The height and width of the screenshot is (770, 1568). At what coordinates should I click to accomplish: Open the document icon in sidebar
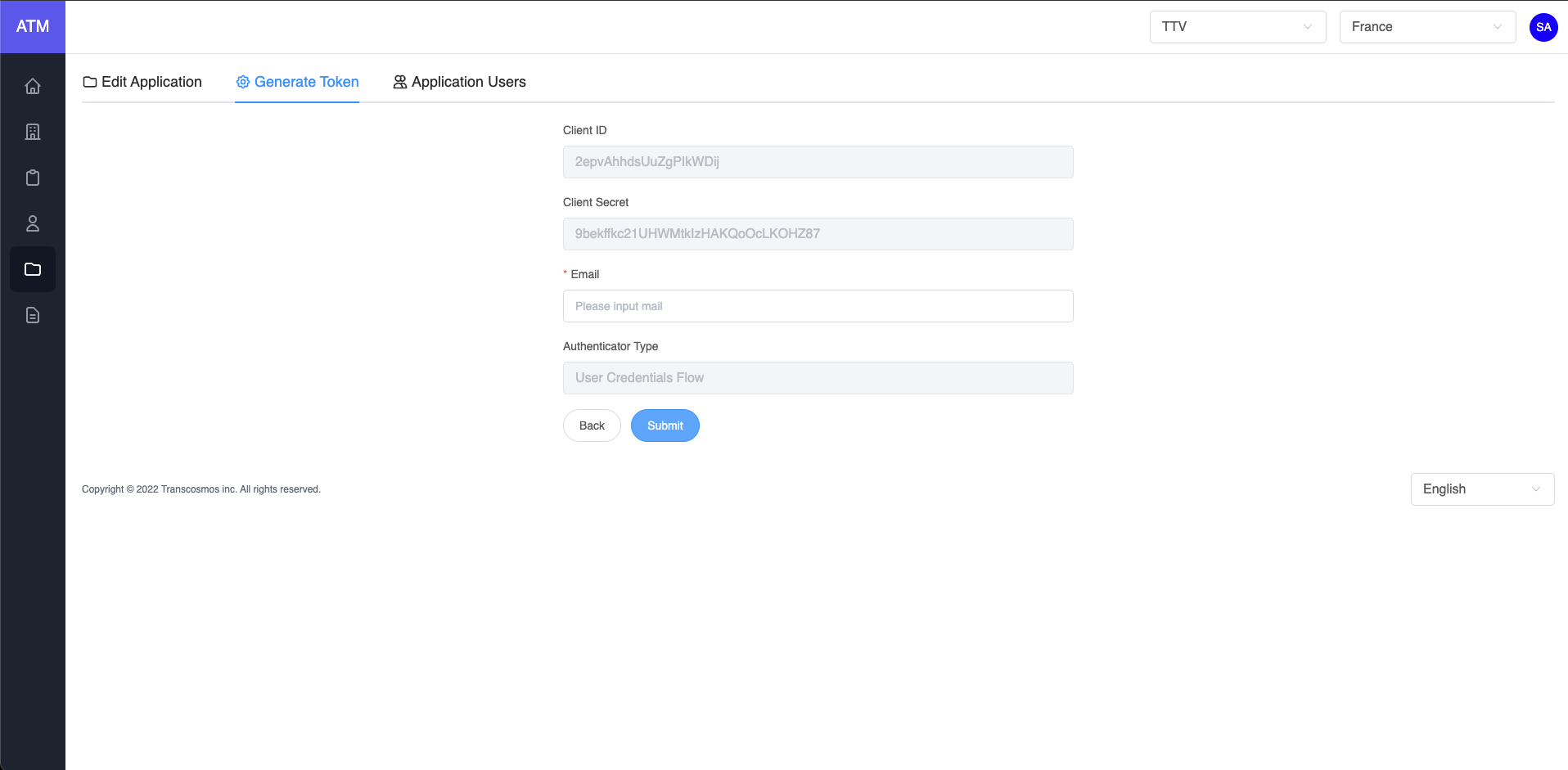coord(33,315)
